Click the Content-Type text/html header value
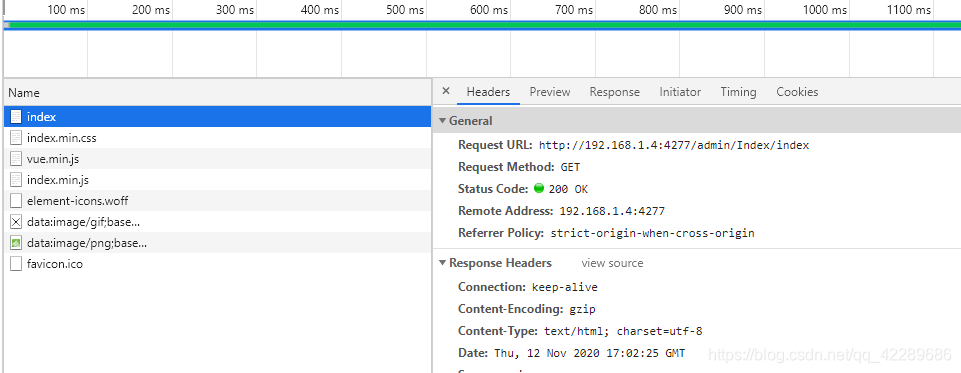 [x=623, y=331]
